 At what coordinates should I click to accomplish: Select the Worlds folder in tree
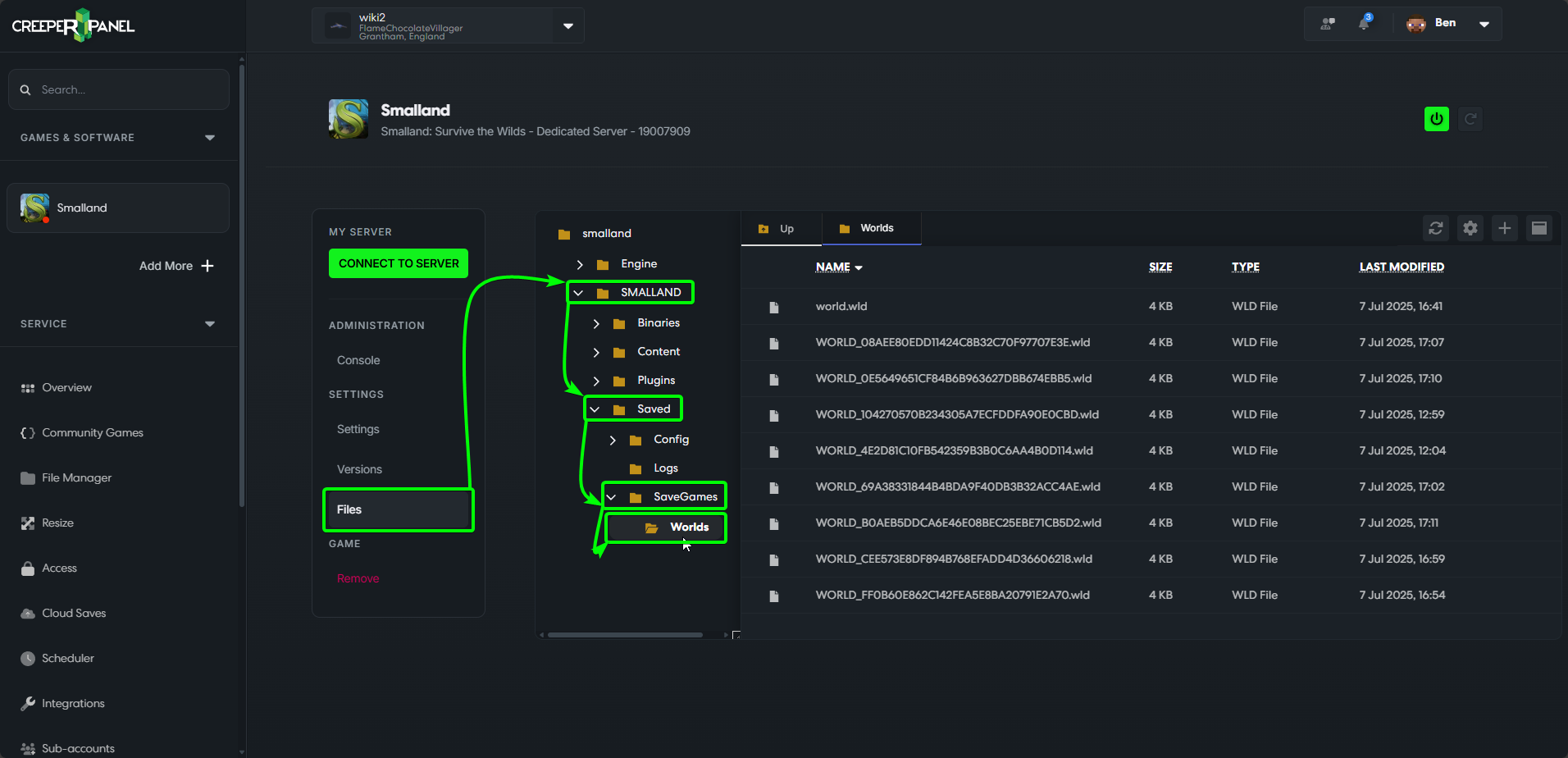tap(666, 527)
